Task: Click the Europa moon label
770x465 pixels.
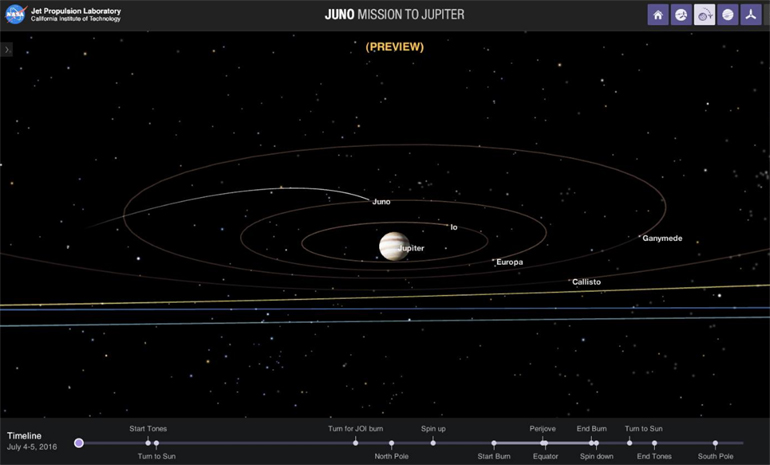Action: (509, 262)
